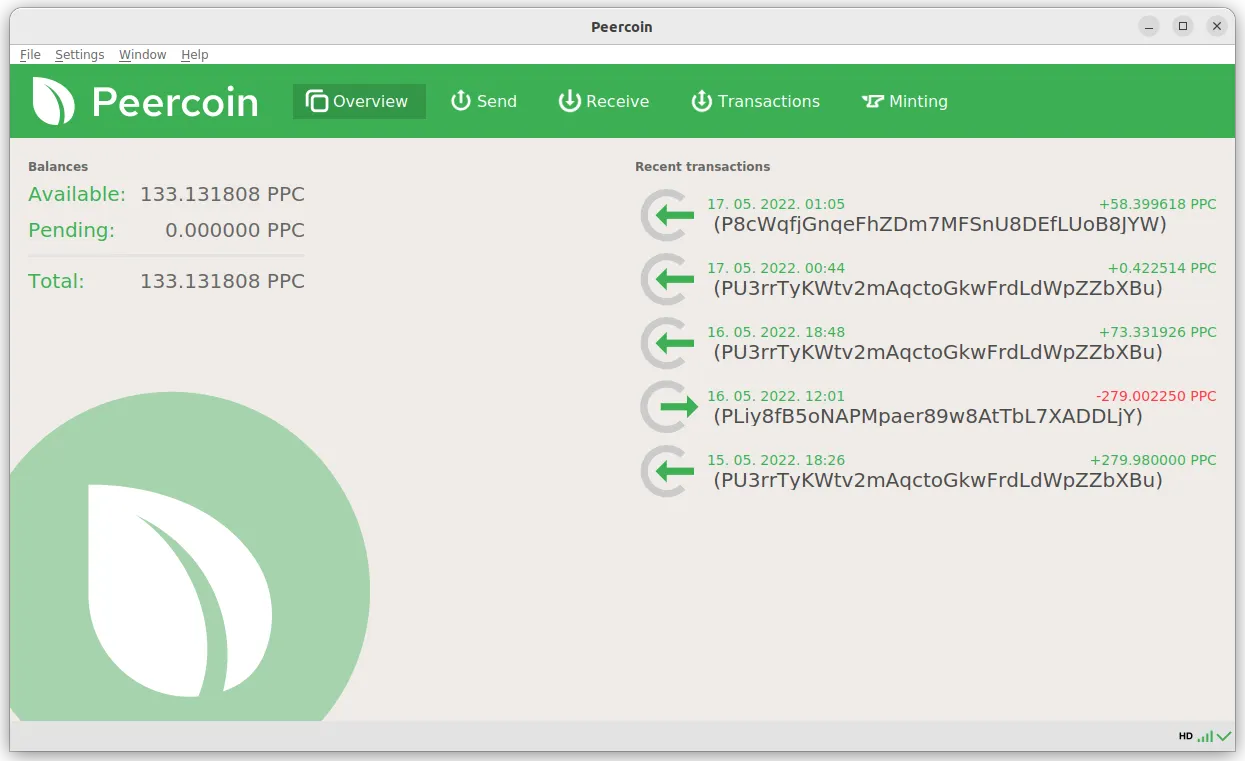Select address P8cWqfjGnqeFhZDm7MFSnU8DEfLUoB8JYW
The height and width of the screenshot is (761, 1245).
coord(940,225)
